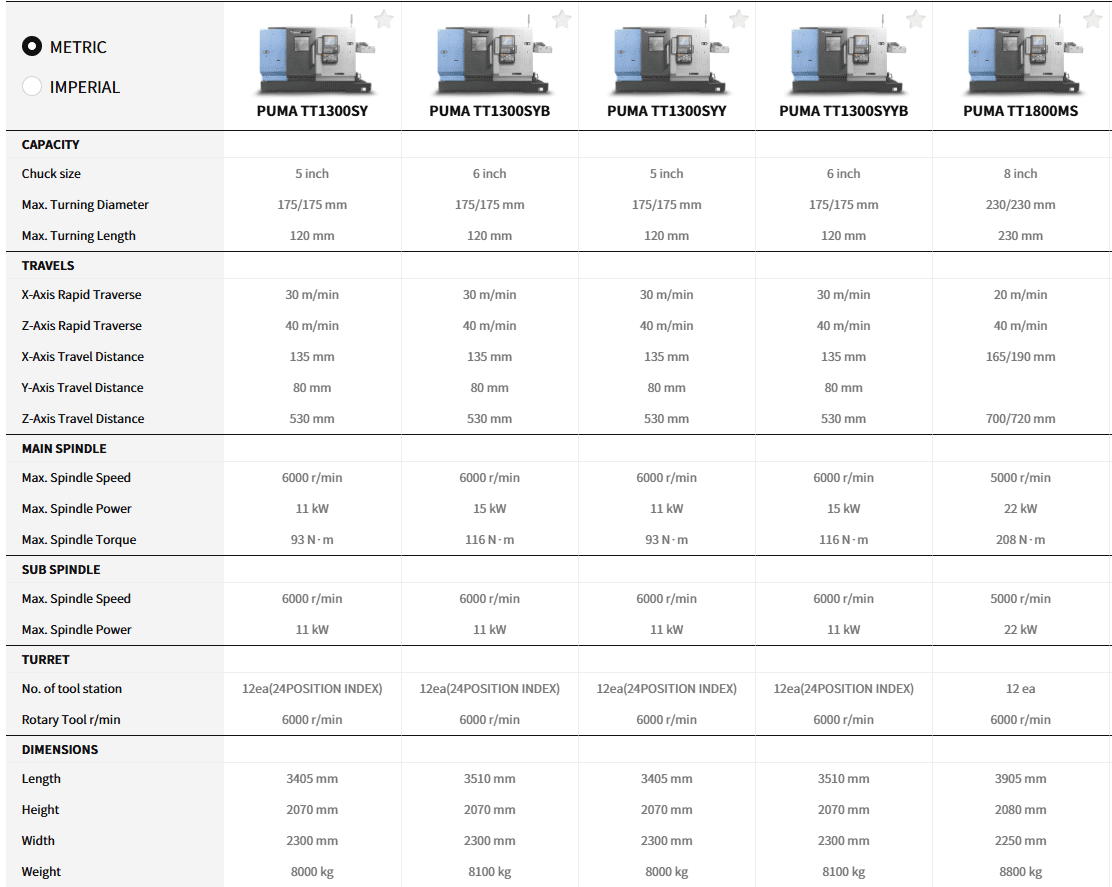Viewport: 1112px width, 887px height.
Task: Click the star icon for PUMA TT1300SYB
Action: [x=561, y=19]
